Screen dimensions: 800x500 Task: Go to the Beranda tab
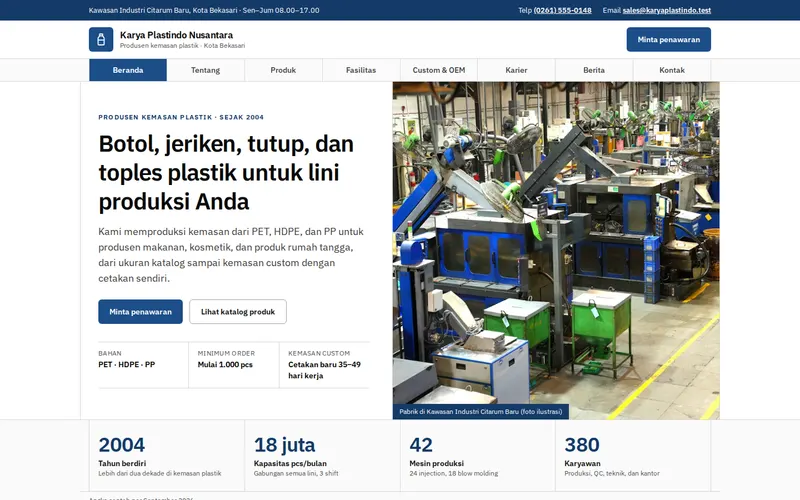[x=128, y=70]
